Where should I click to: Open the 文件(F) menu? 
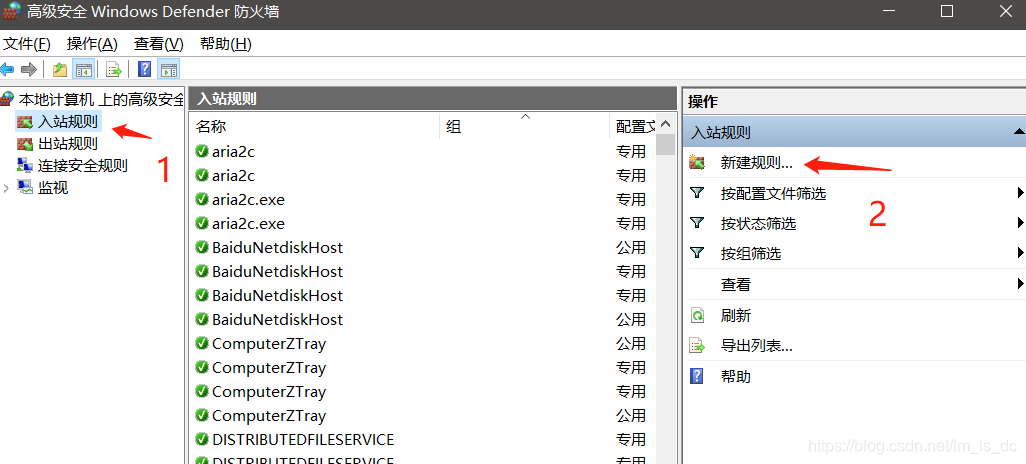tap(27, 44)
